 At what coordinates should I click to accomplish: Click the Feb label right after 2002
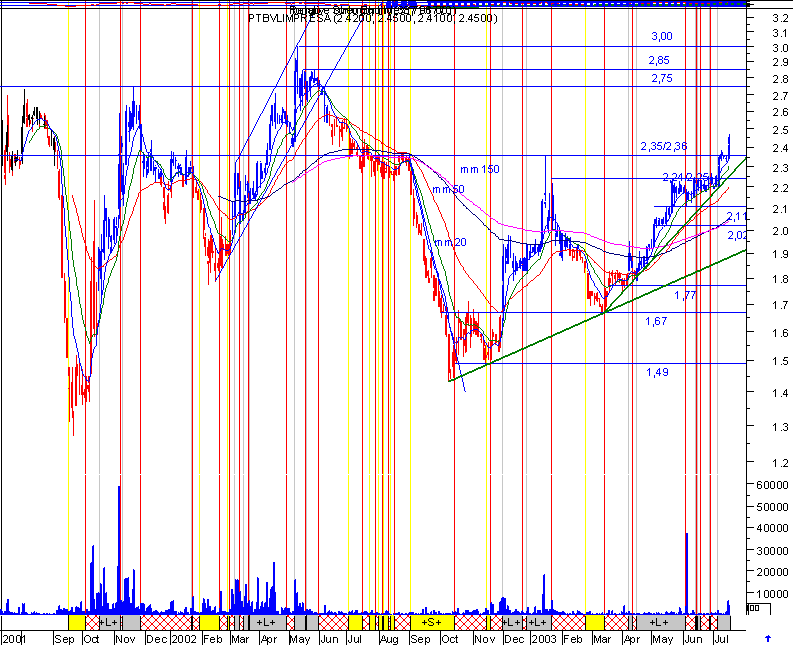coord(212,639)
